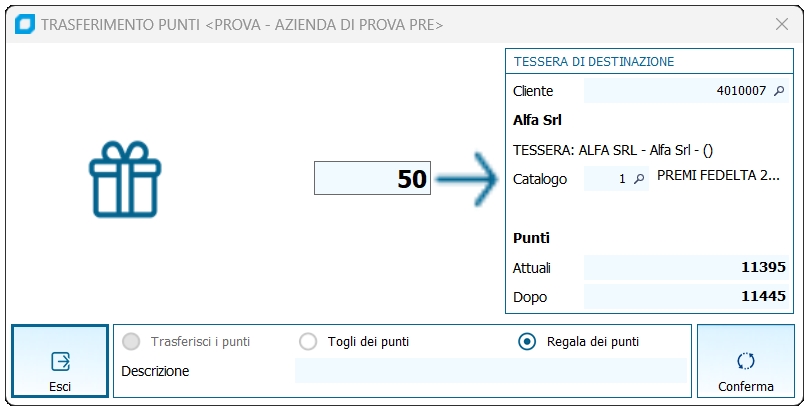Close the Trasferimento Punti window
Screen dimensions: 804x408
point(782,25)
